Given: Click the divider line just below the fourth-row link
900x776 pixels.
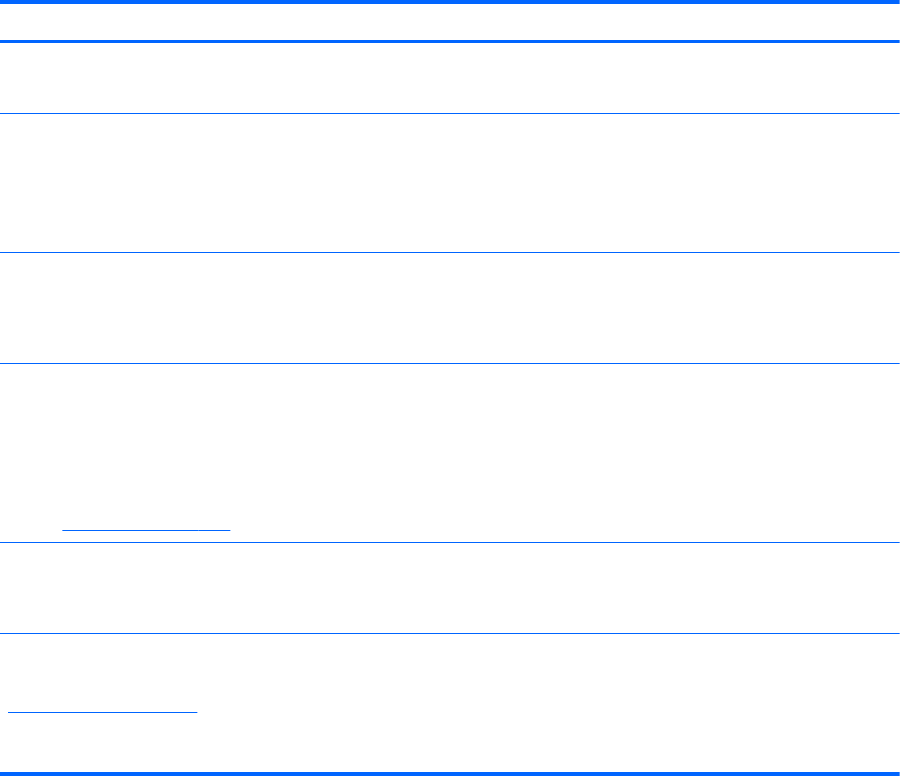Looking at the screenshot, I should 450,542.
